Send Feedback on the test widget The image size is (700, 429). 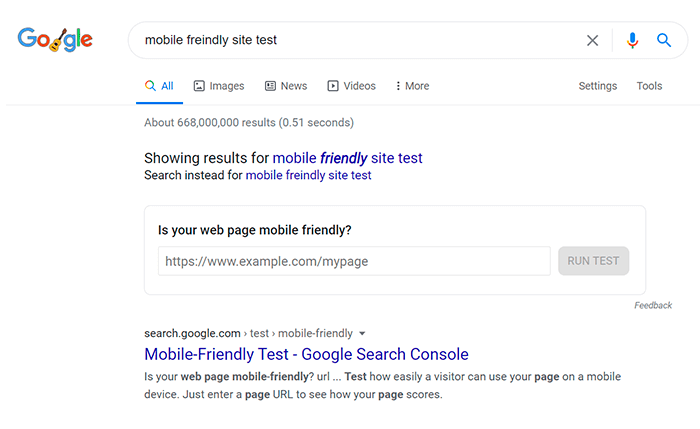[653, 305]
